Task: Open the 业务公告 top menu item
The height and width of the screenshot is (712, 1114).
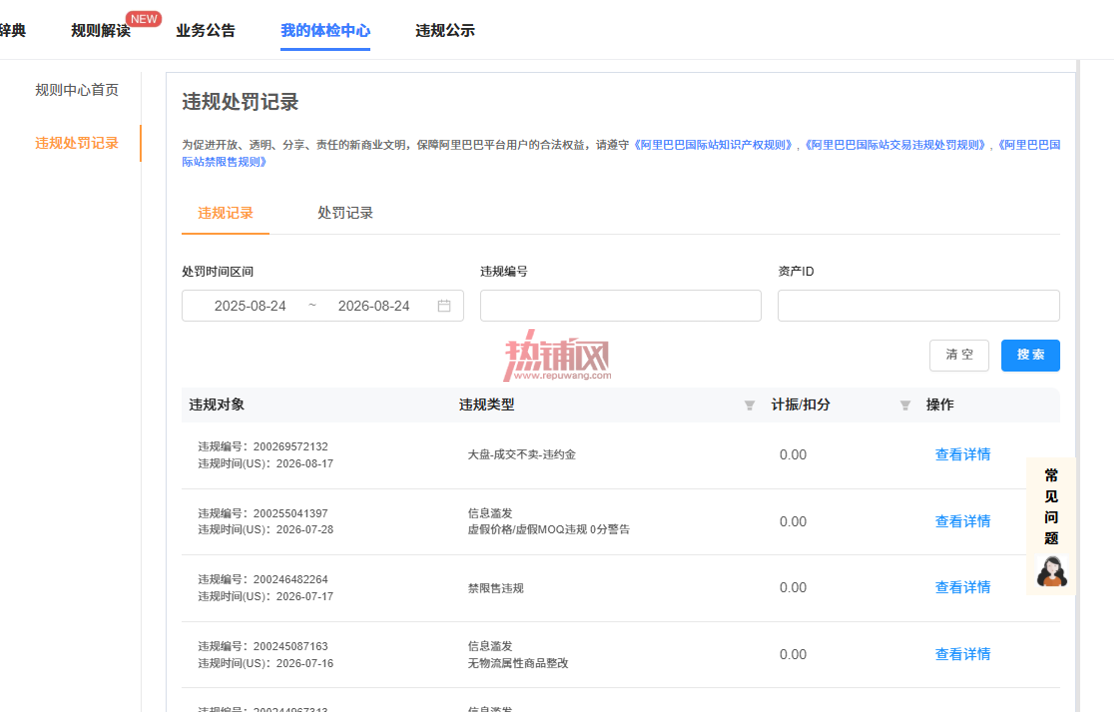Action: [205, 31]
